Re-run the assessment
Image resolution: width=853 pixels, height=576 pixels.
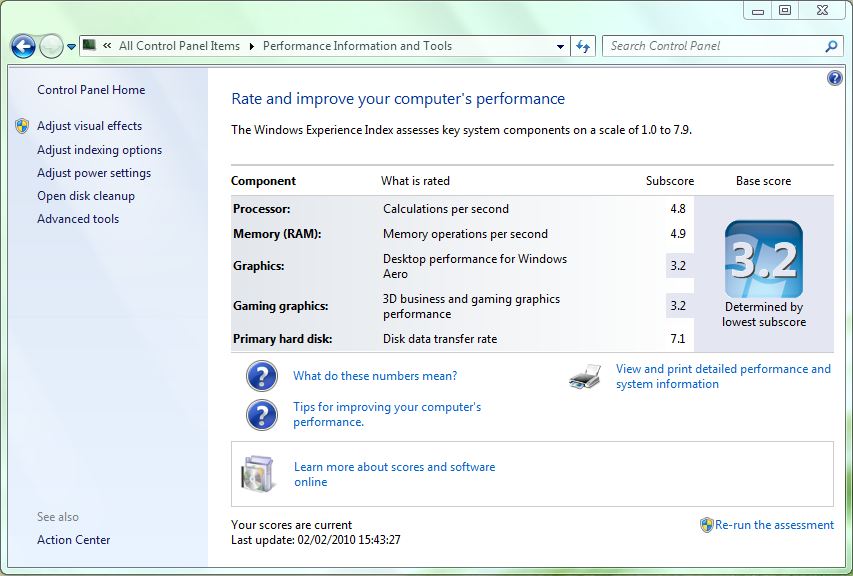[774, 525]
